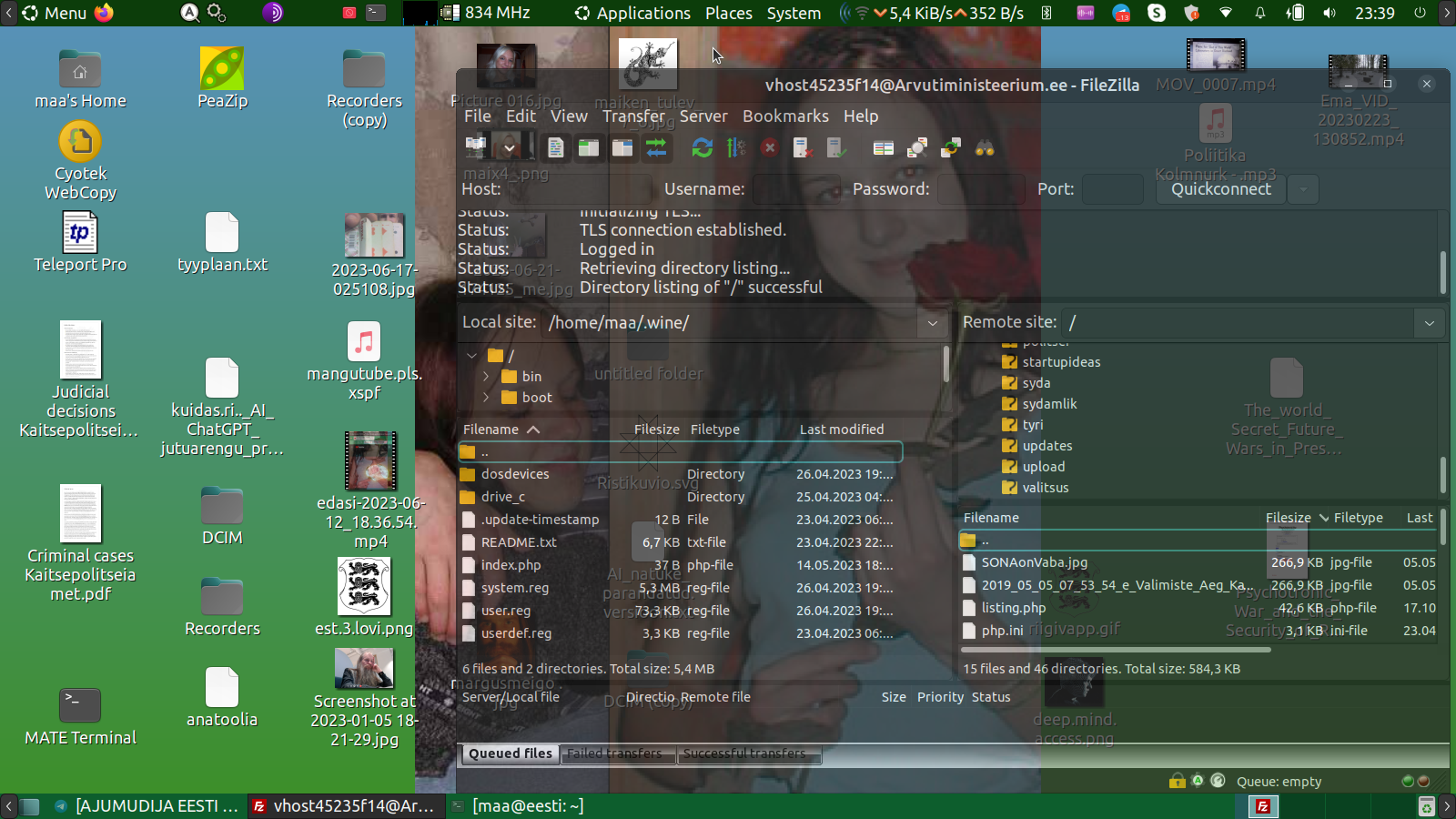Click the Quickconnect button
Screen dimensions: 1456x819
point(1220,189)
